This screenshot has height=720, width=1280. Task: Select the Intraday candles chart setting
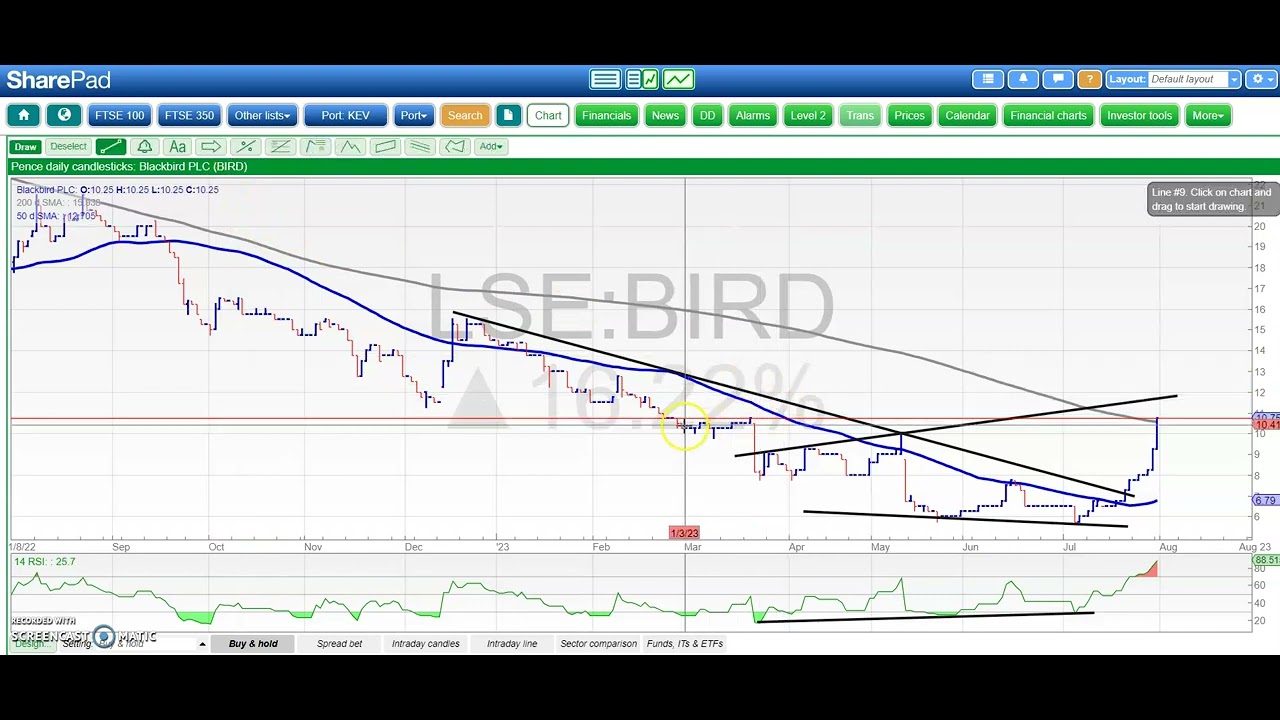pos(425,644)
